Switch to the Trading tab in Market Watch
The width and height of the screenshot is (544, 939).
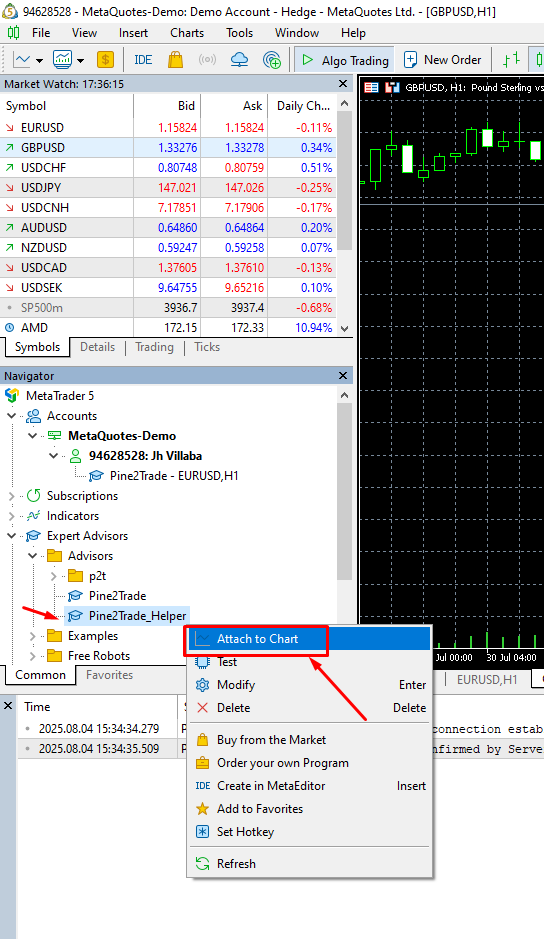tap(154, 347)
